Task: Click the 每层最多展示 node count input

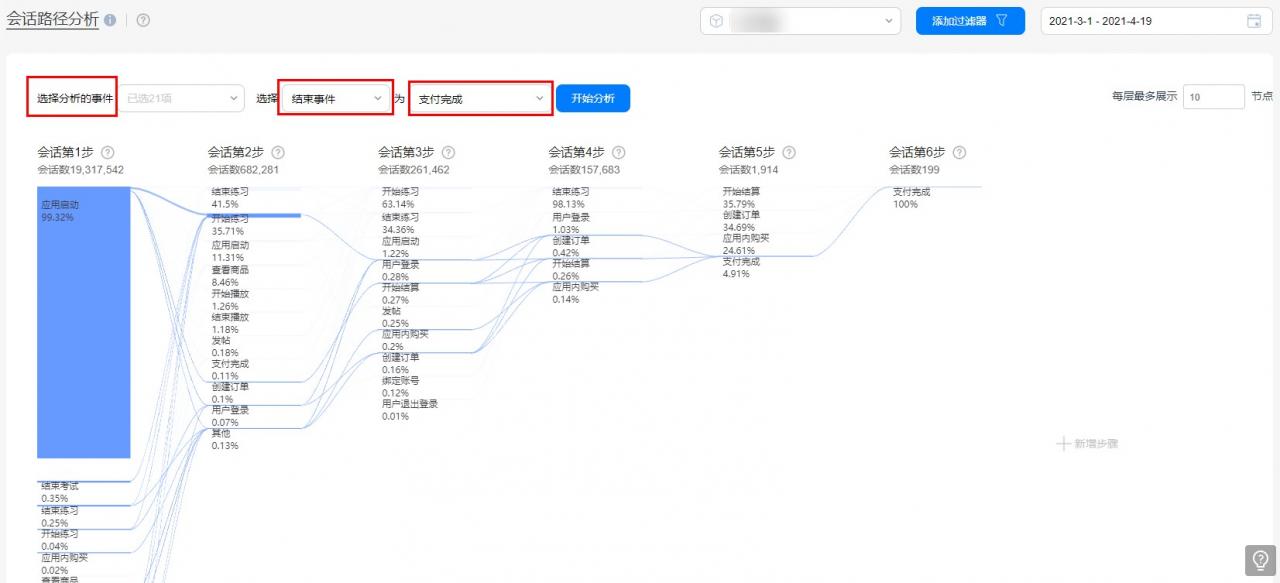Action: click(1213, 96)
